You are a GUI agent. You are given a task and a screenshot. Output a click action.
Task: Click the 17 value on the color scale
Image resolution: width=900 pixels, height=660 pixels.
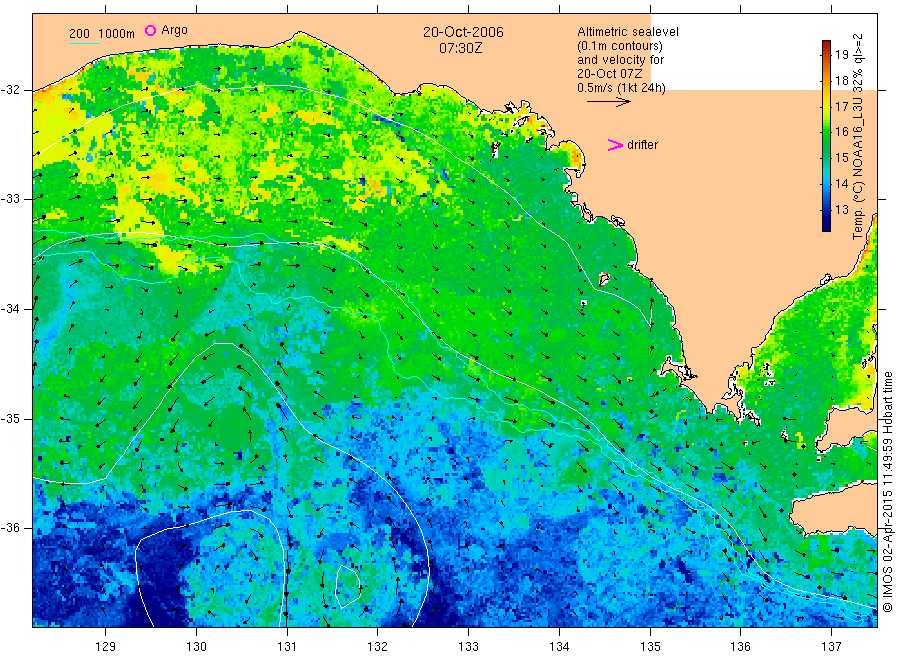tap(841, 106)
